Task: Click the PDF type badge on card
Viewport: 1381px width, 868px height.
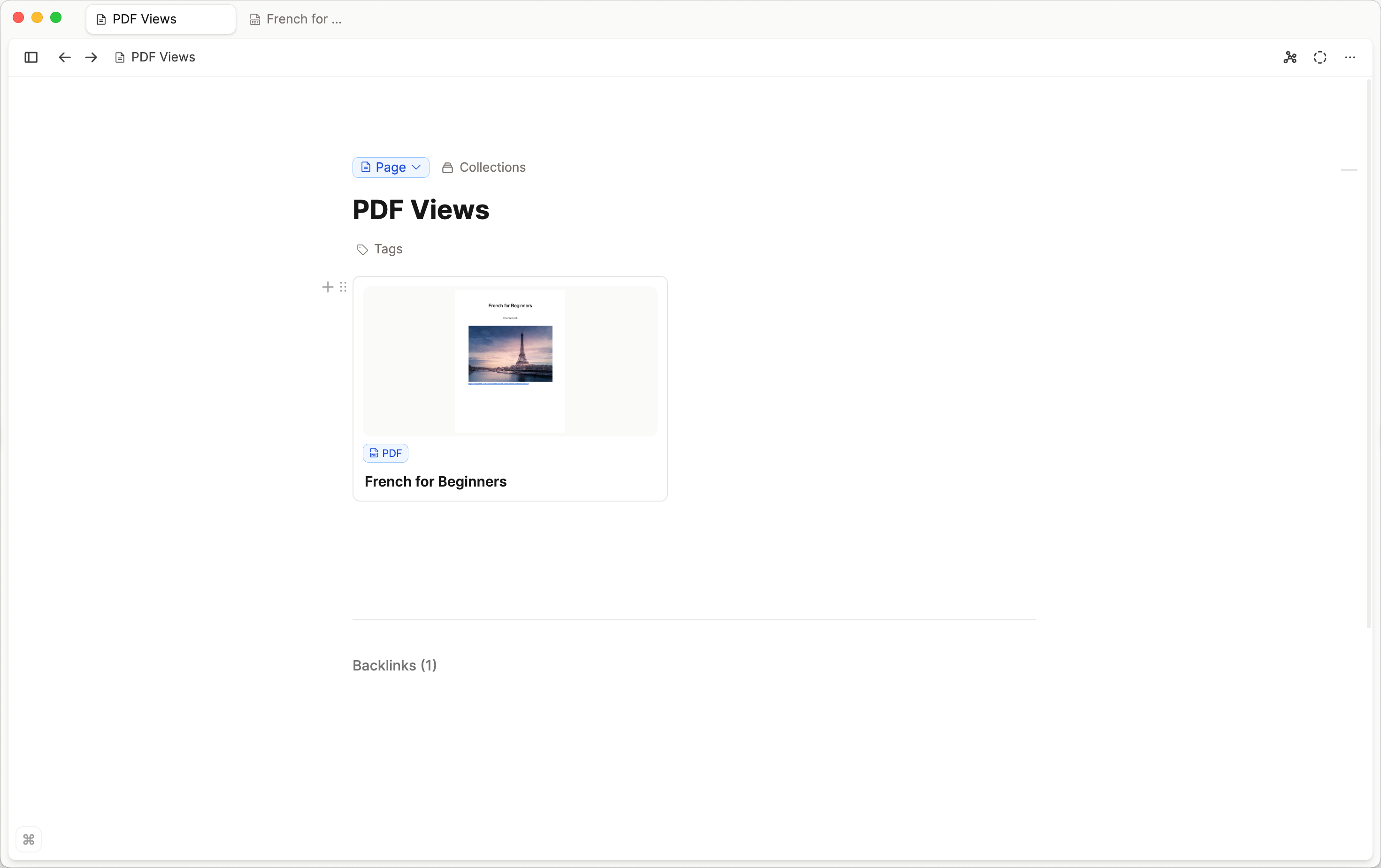Action: (385, 453)
